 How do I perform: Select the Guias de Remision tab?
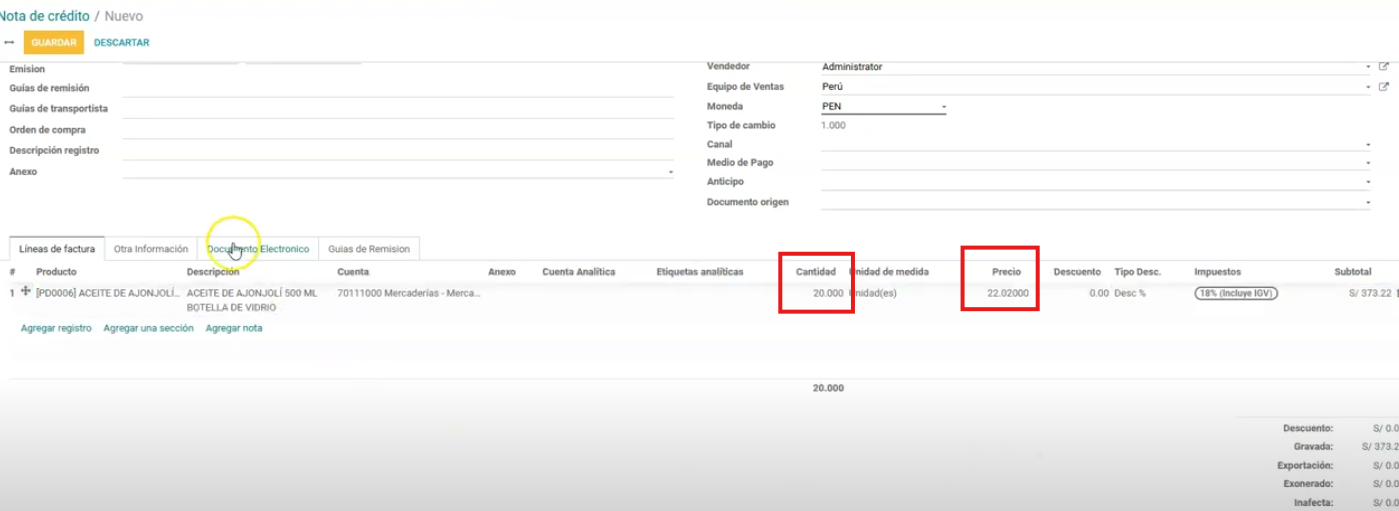369,249
